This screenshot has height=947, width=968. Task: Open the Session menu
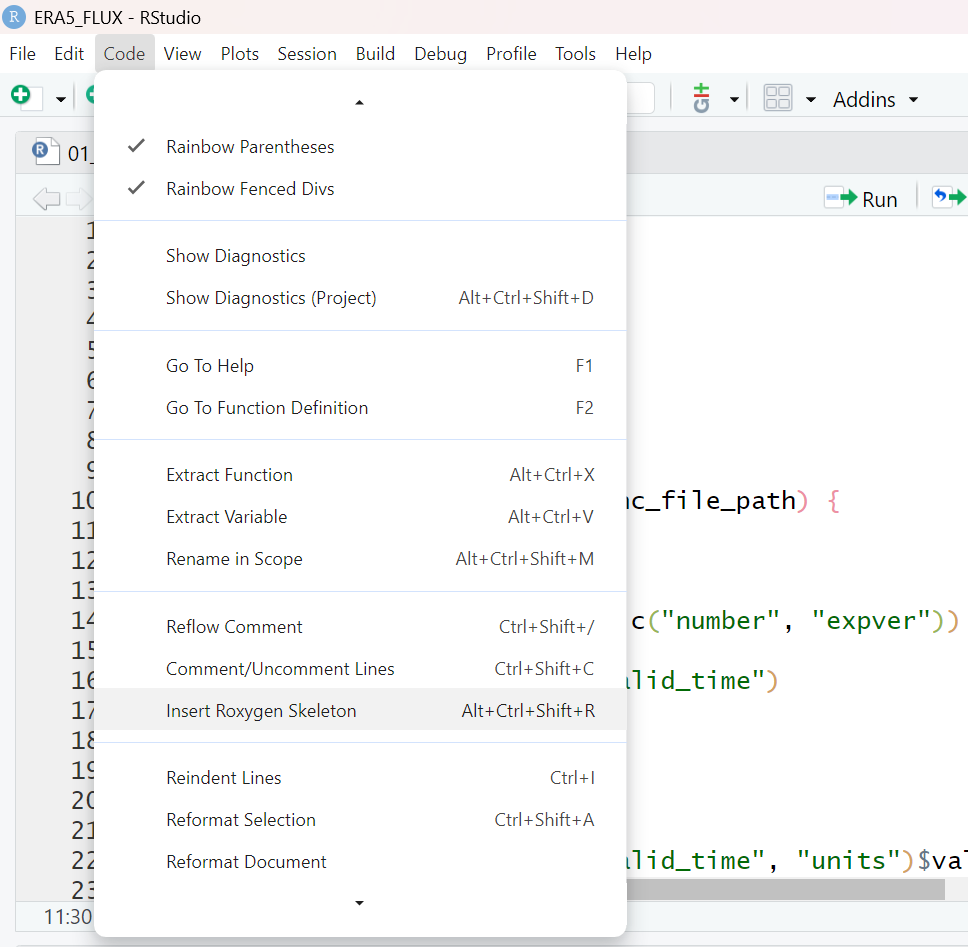point(307,54)
